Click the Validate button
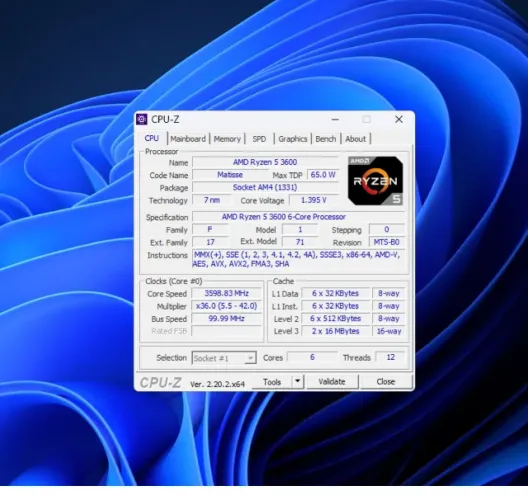The image size is (528, 500). (332, 382)
